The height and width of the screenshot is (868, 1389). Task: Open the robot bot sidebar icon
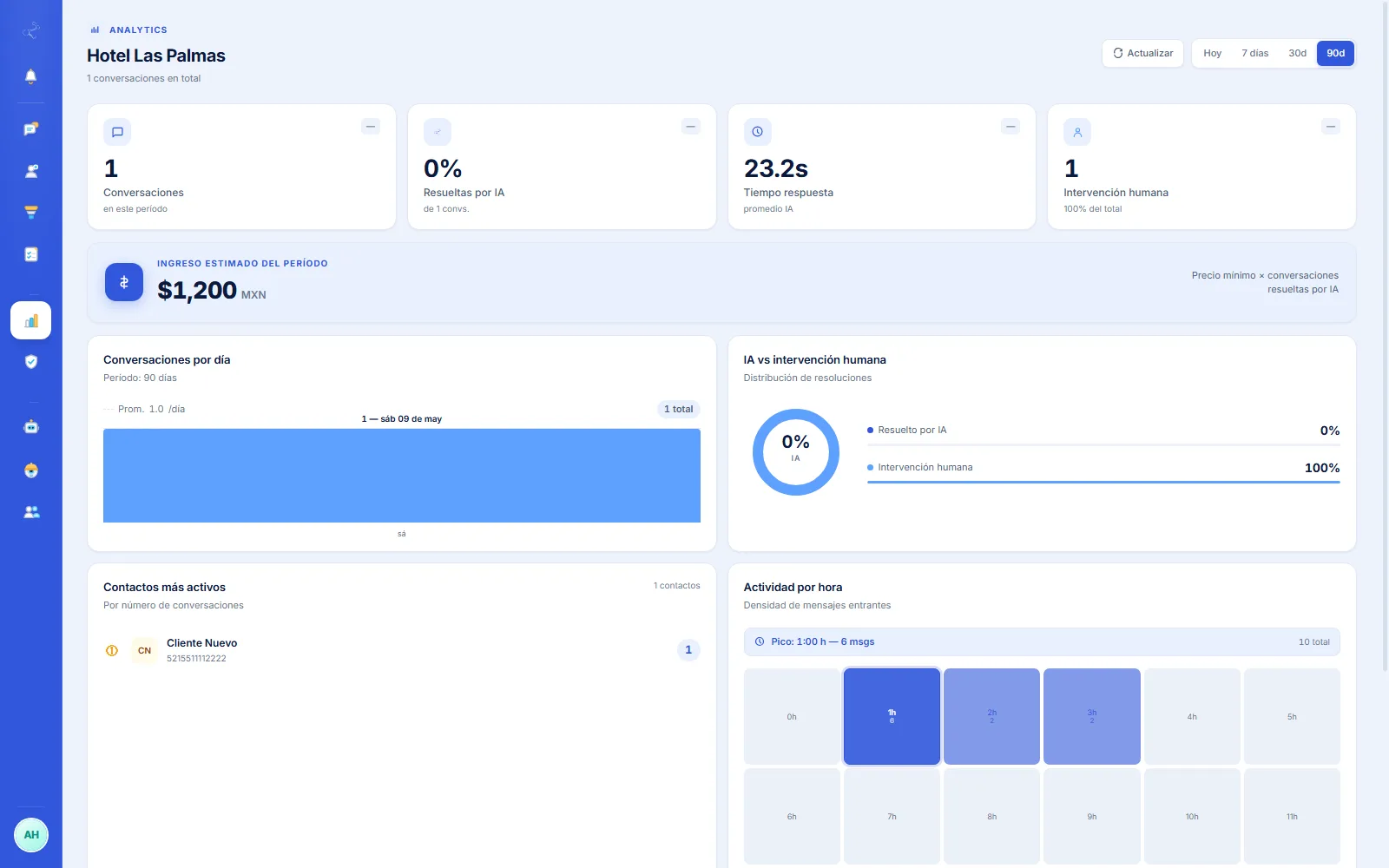[30, 427]
